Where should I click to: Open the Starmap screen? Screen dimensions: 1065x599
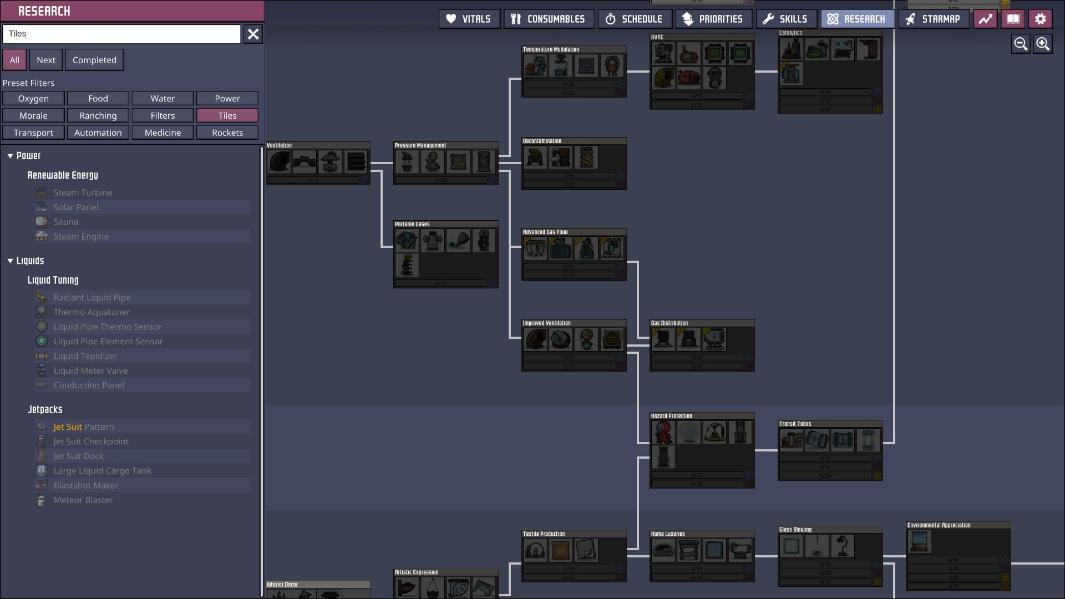click(x=933, y=19)
